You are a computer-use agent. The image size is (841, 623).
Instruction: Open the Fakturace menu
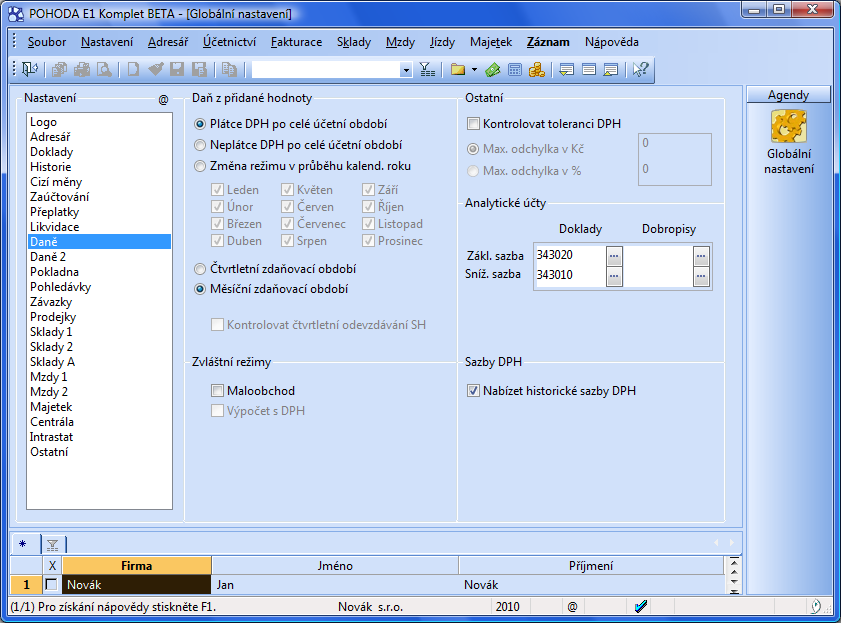297,42
